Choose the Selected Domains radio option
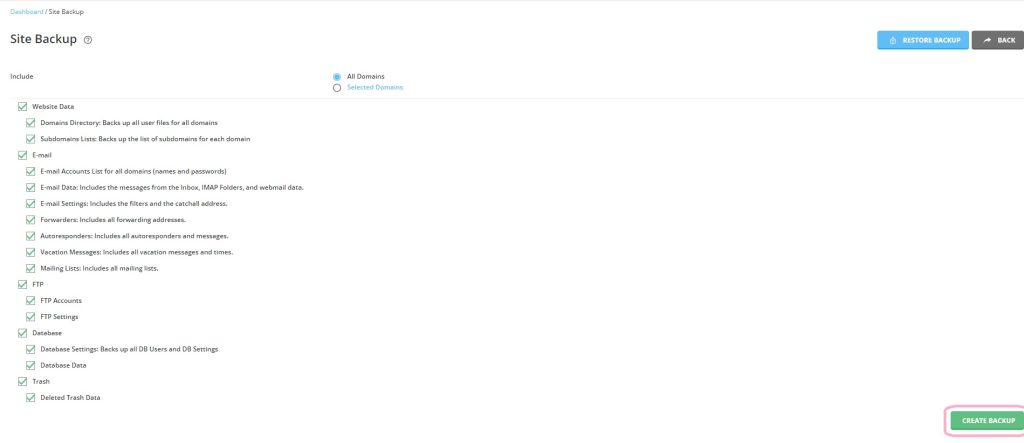The height and width of the screenshot is (443, 1024). 337,87
